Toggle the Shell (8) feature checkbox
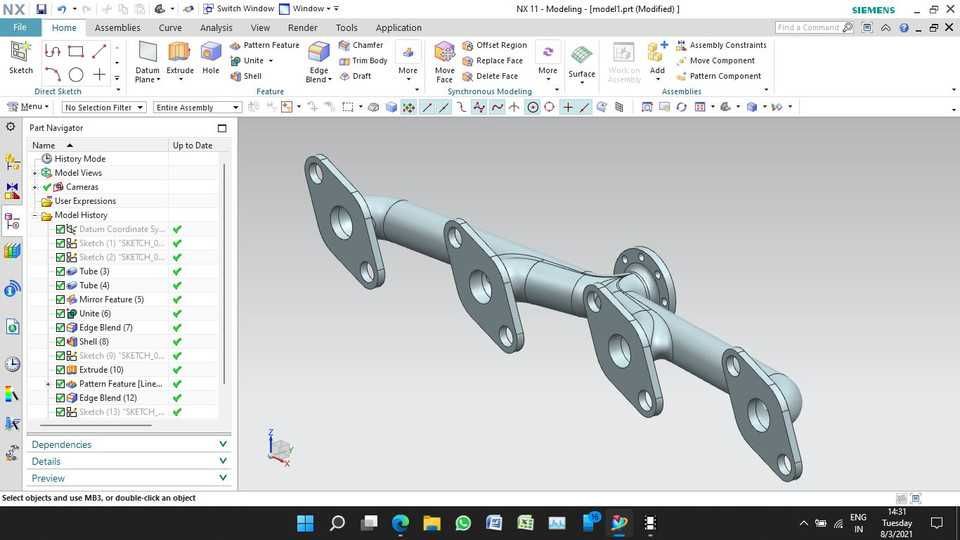Screen dimensions: 960x540 pos(61,342)
